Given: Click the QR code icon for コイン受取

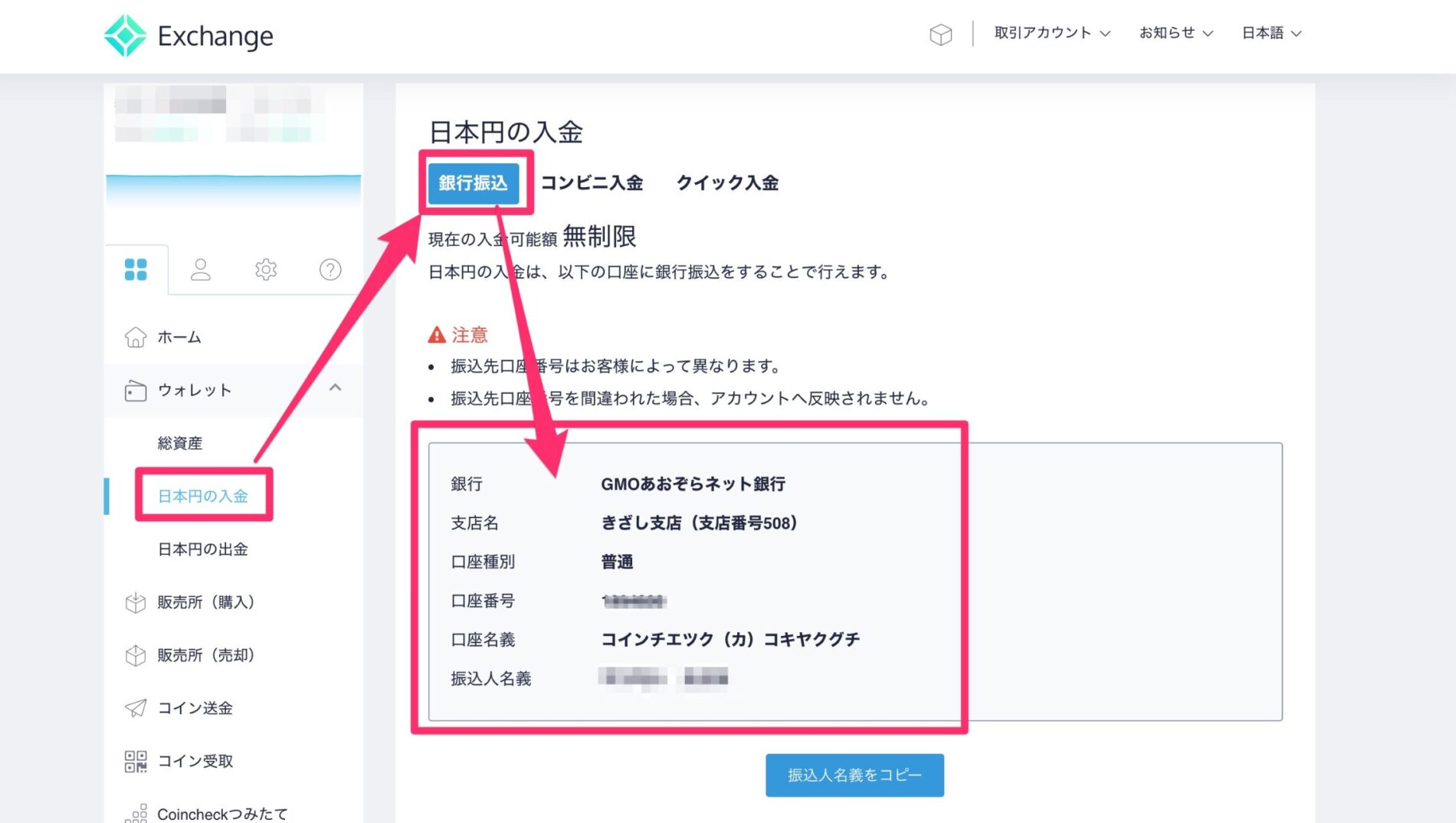Looking at the screenshot, I should pos(136,761).
